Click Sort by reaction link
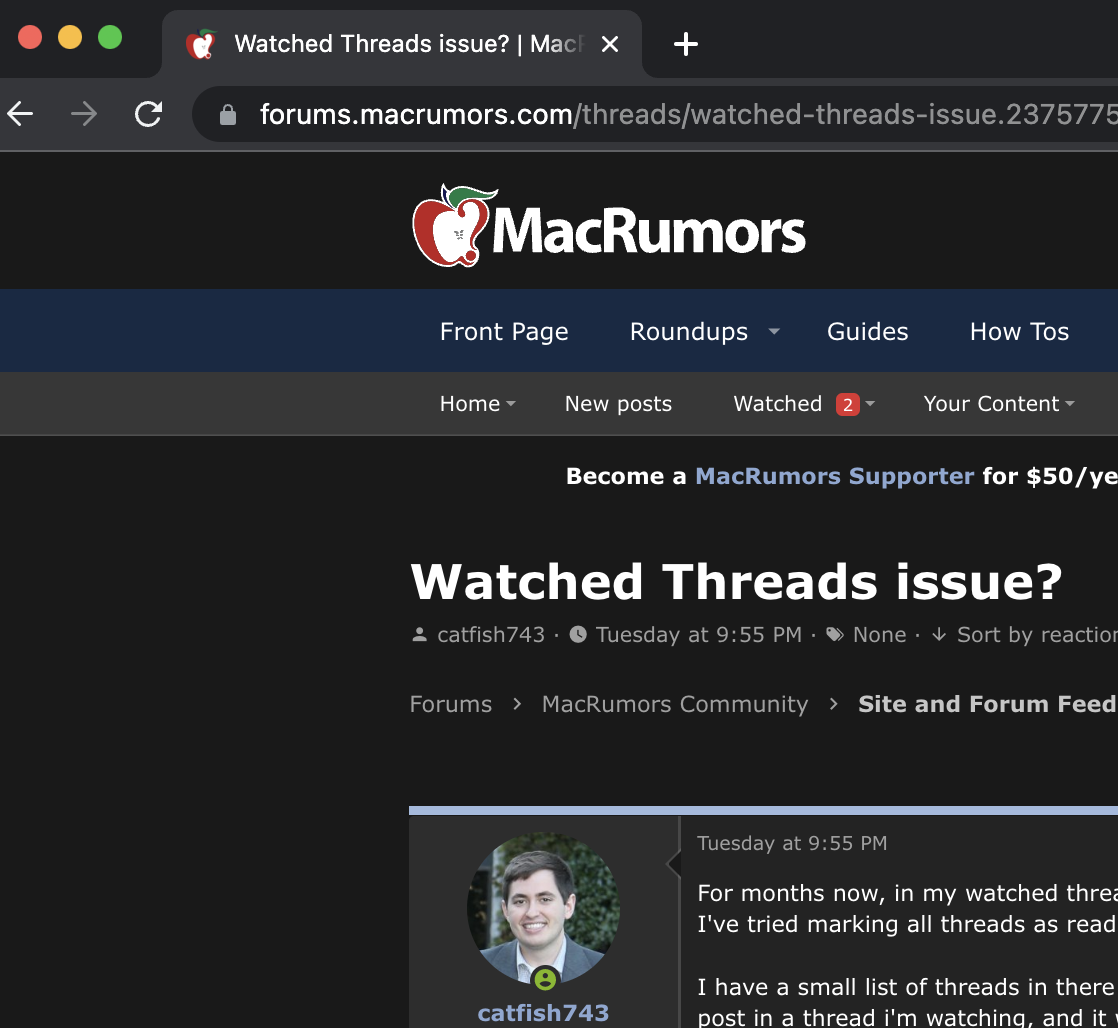 click(x=1037, y=634)
